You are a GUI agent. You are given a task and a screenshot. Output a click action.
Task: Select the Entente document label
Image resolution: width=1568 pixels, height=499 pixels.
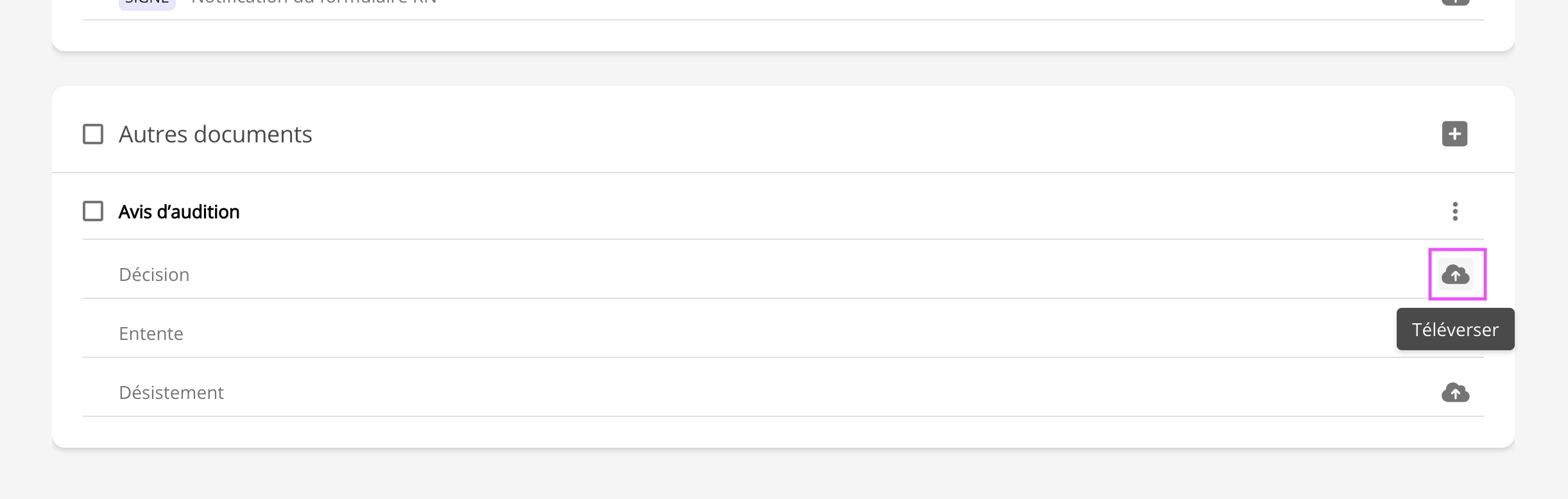pyautogui.click(x=151, y=334)
